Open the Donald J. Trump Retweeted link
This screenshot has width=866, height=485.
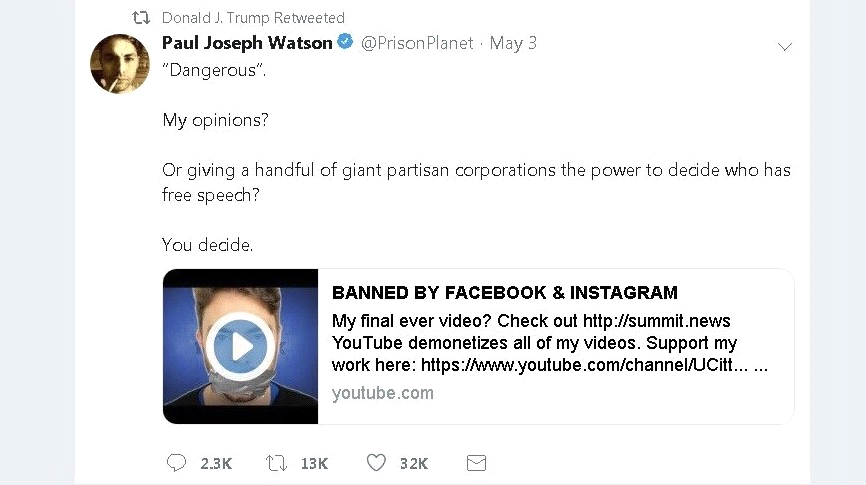click(x=253, y=18)
